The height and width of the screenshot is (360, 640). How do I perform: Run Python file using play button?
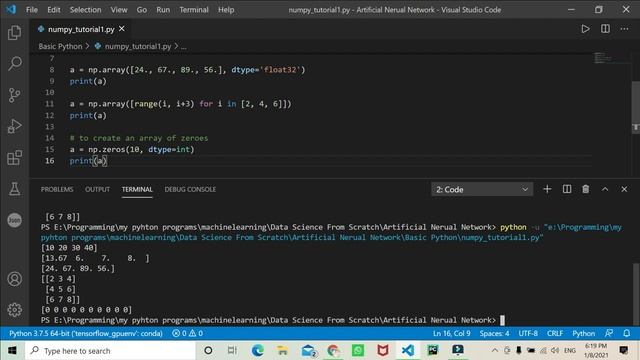click(x=585, y=29)
